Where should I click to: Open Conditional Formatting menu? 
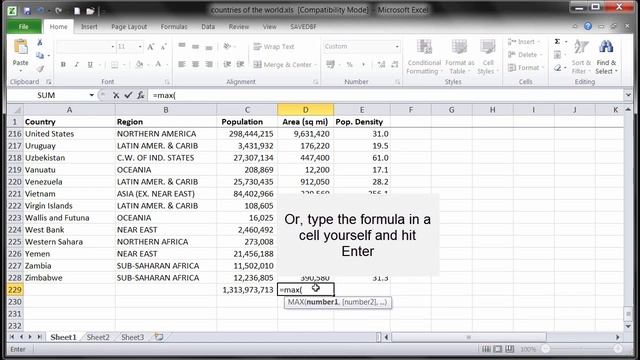pyautogui.click(x=424, y=57)
